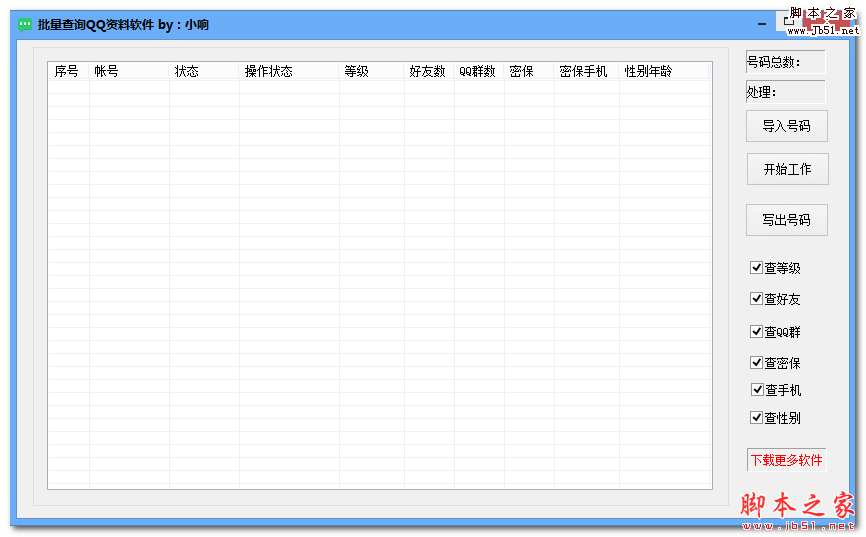Sort by the 帐号 column header
The image size is (866, 537).
click(129, 71)
